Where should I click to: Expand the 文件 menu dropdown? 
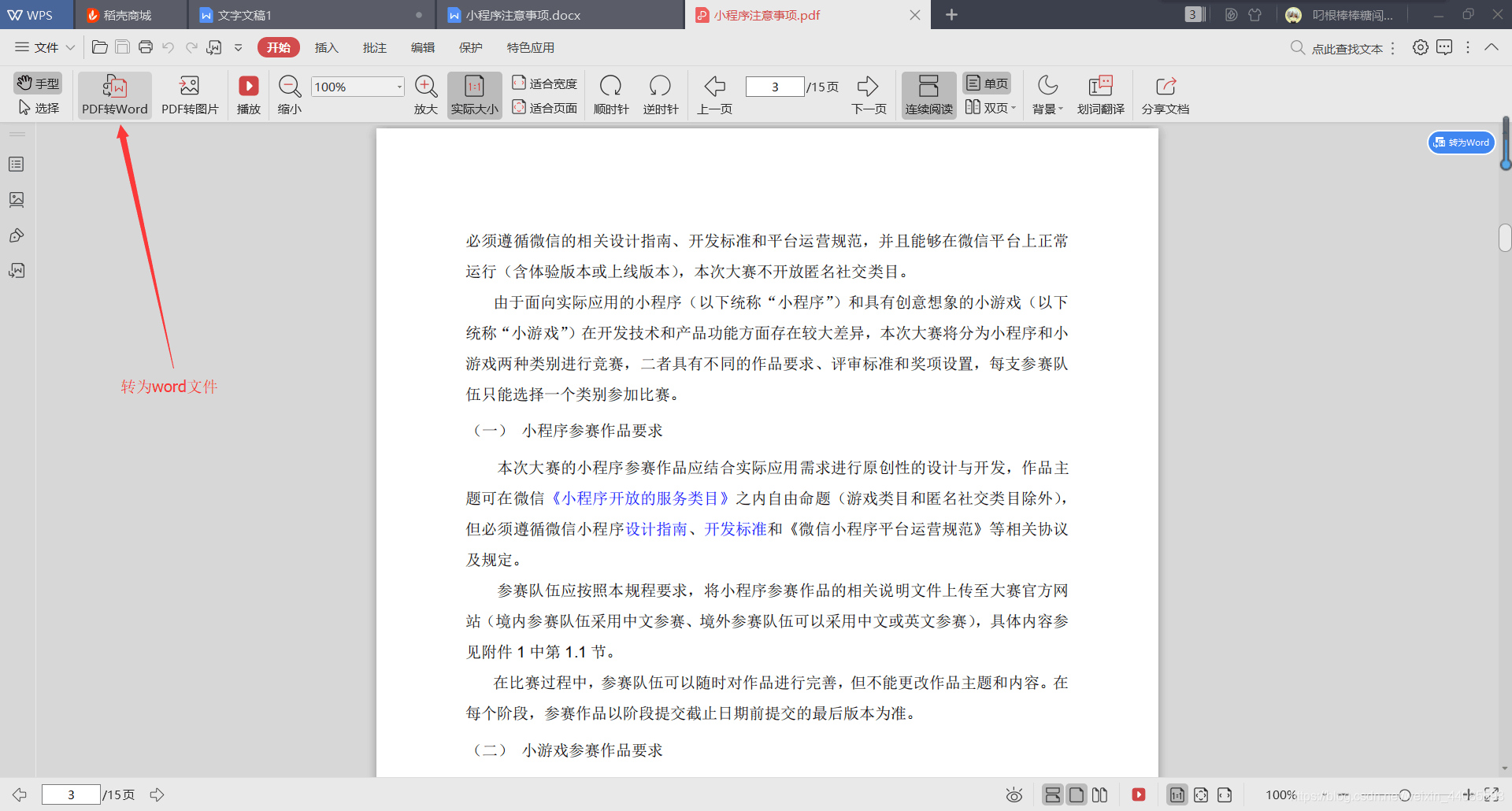(45, 47)
